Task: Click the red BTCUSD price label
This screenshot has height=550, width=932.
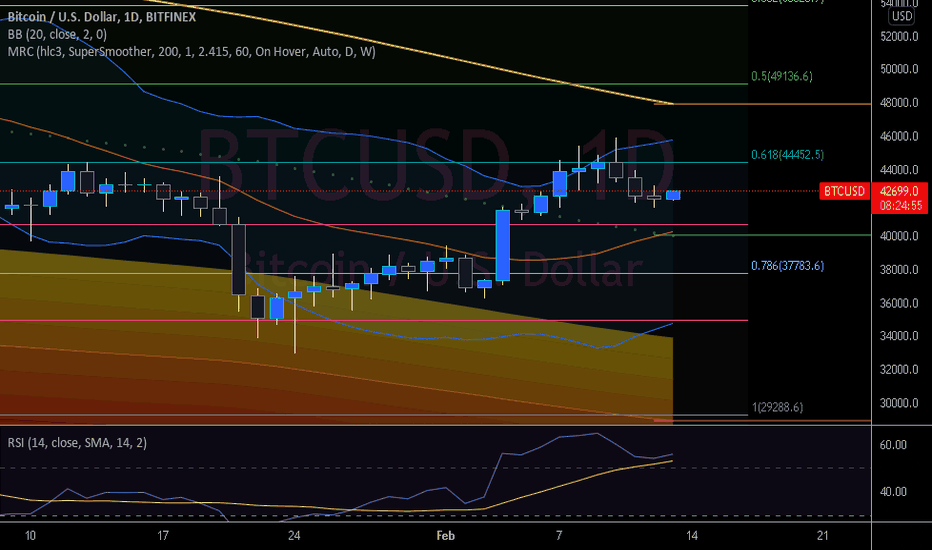Action: pos(844,191)
